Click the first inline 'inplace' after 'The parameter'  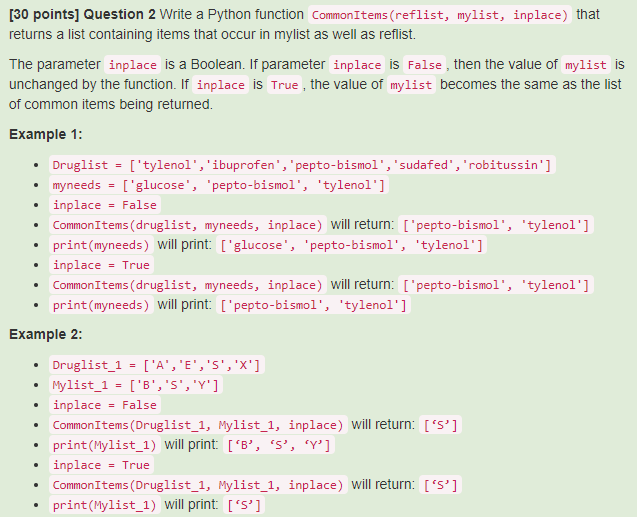click(x=132, y=65)
